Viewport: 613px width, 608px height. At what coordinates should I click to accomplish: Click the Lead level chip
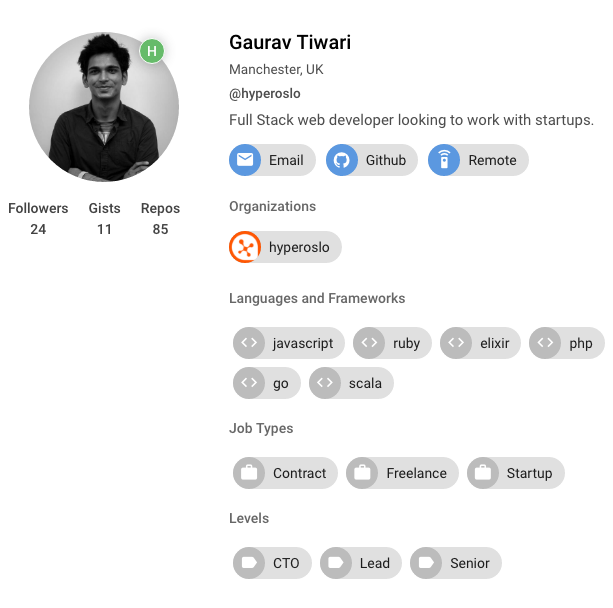coord(361,563)
